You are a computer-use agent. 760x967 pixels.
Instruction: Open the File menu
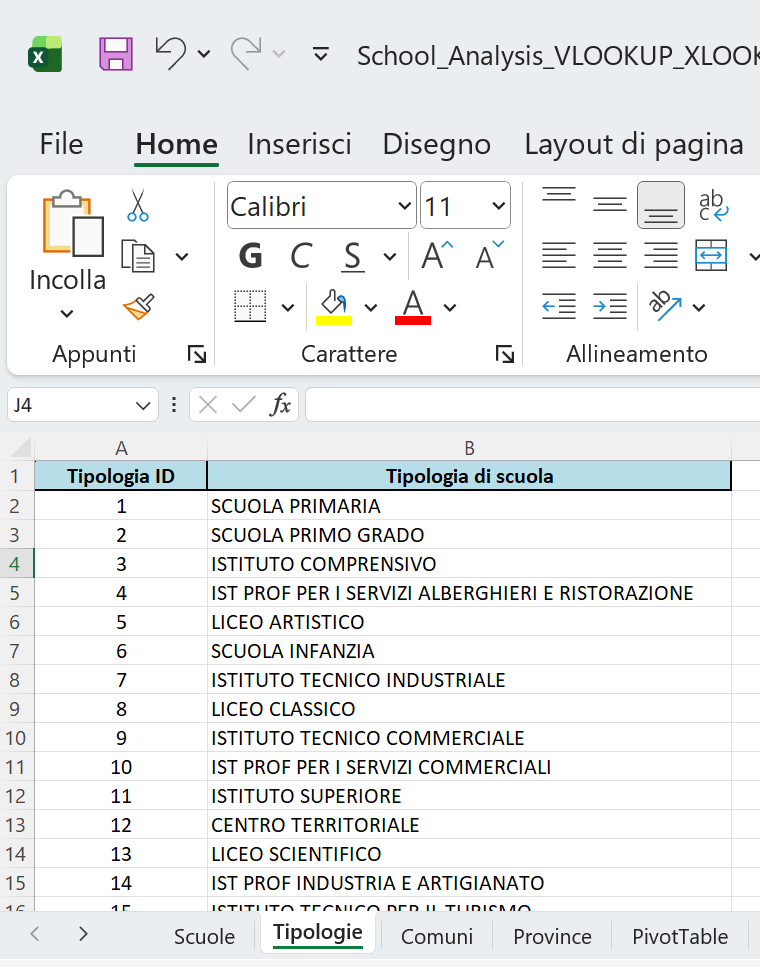click(61, 144)
